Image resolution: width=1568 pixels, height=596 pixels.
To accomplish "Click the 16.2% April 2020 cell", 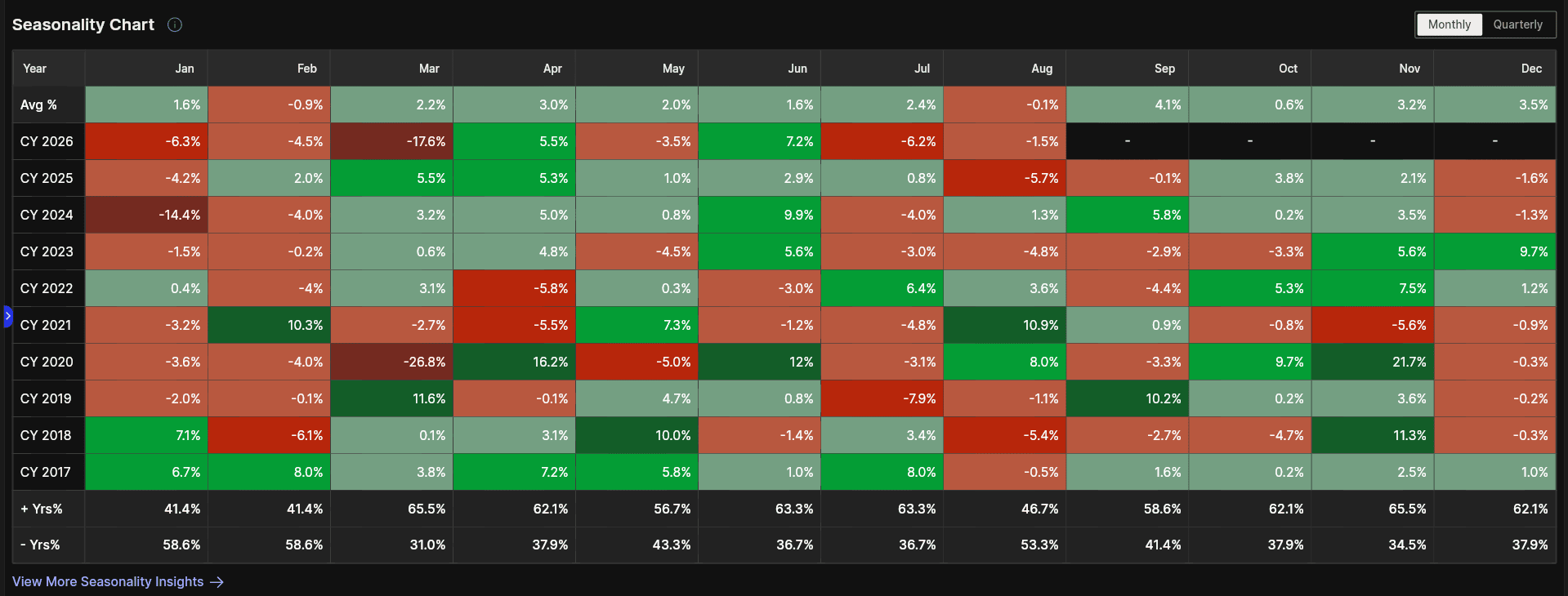I will (515, 362).
